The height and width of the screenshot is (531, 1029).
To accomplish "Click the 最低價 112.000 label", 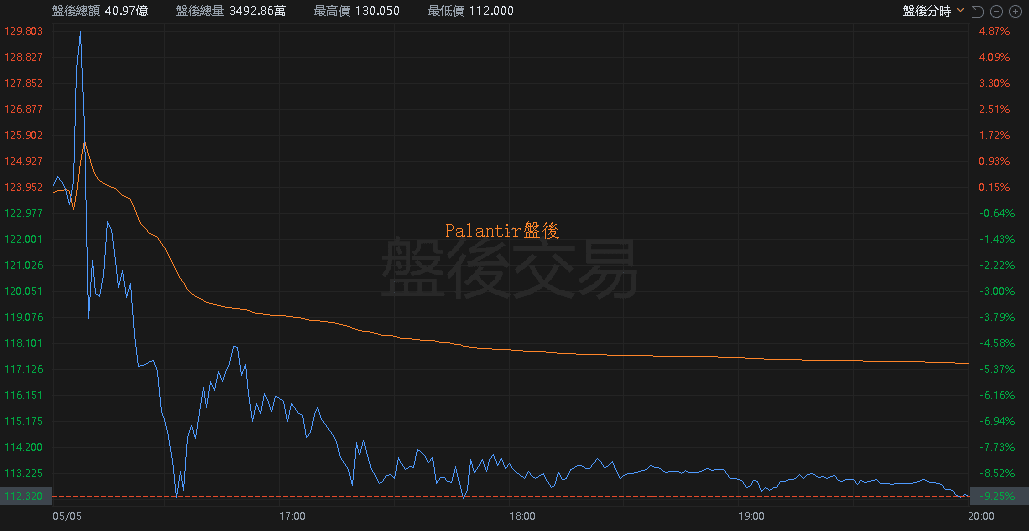I will pyautogui.click(x=471, y=11).
